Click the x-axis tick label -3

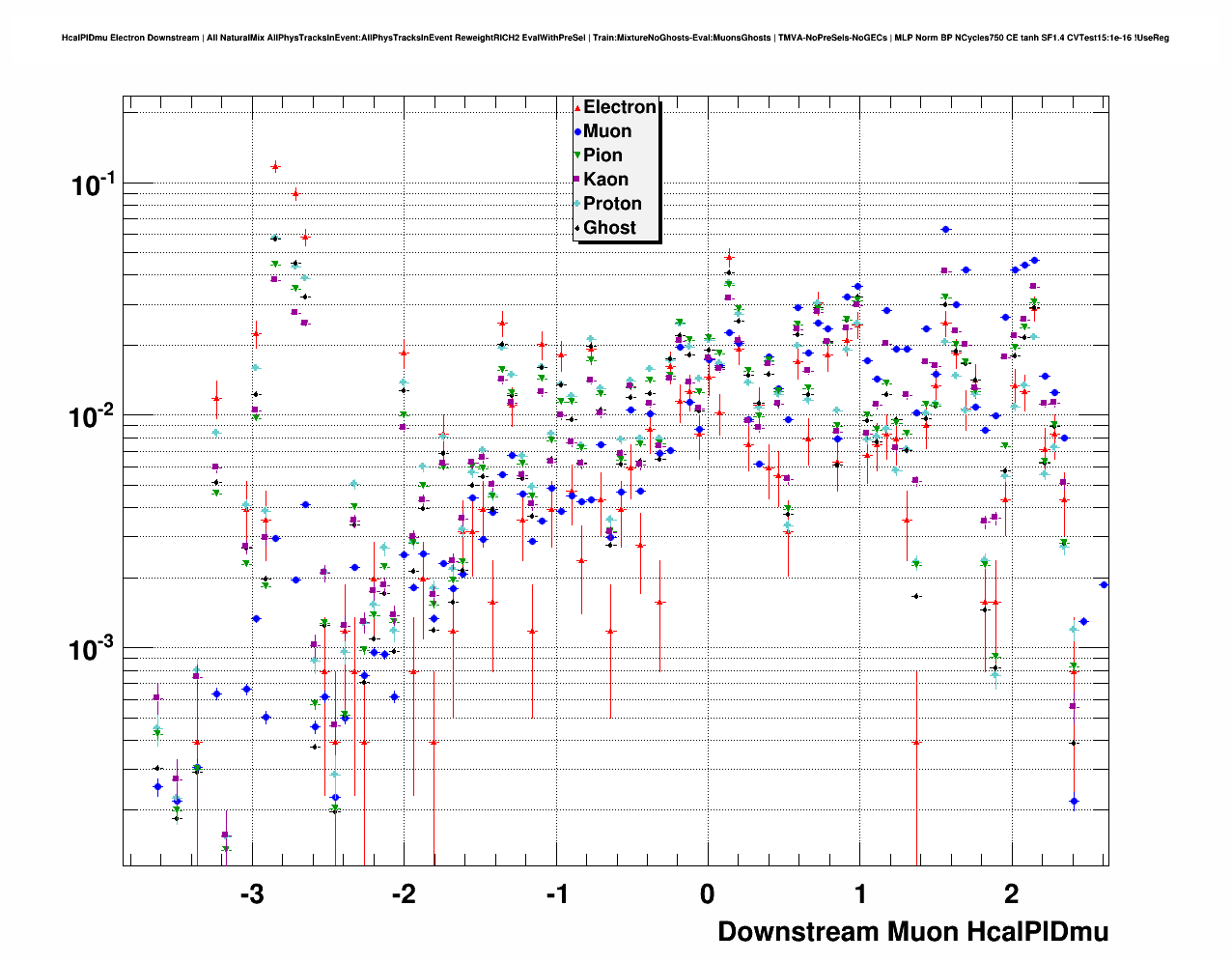[x=251, y=894]
